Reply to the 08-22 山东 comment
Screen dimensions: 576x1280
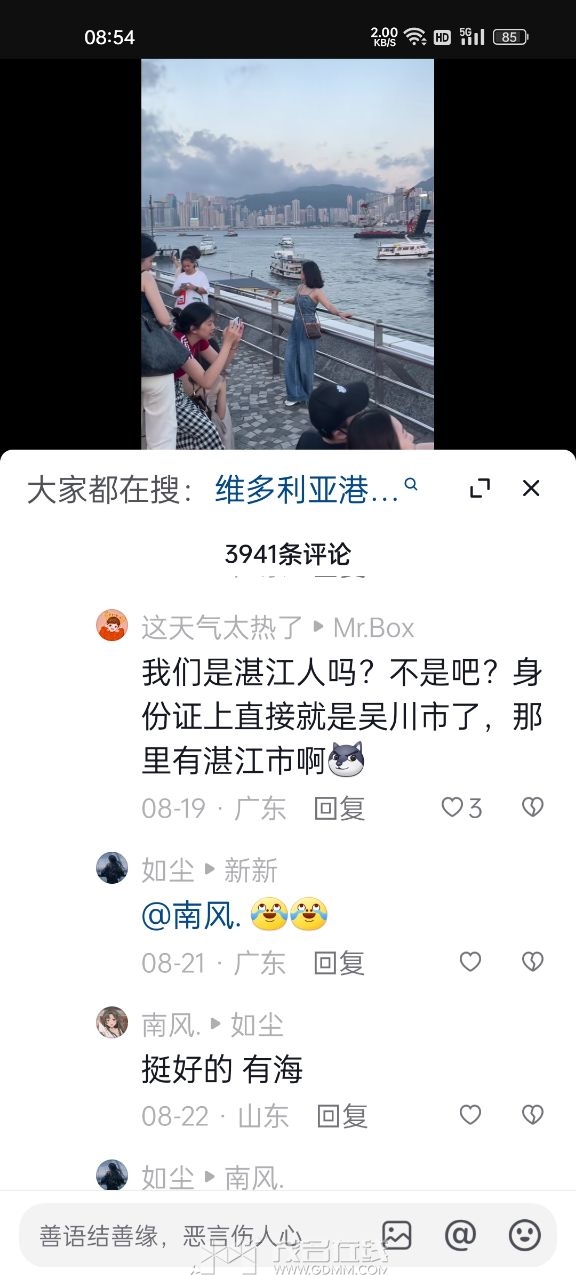[x=342, y=1116]
